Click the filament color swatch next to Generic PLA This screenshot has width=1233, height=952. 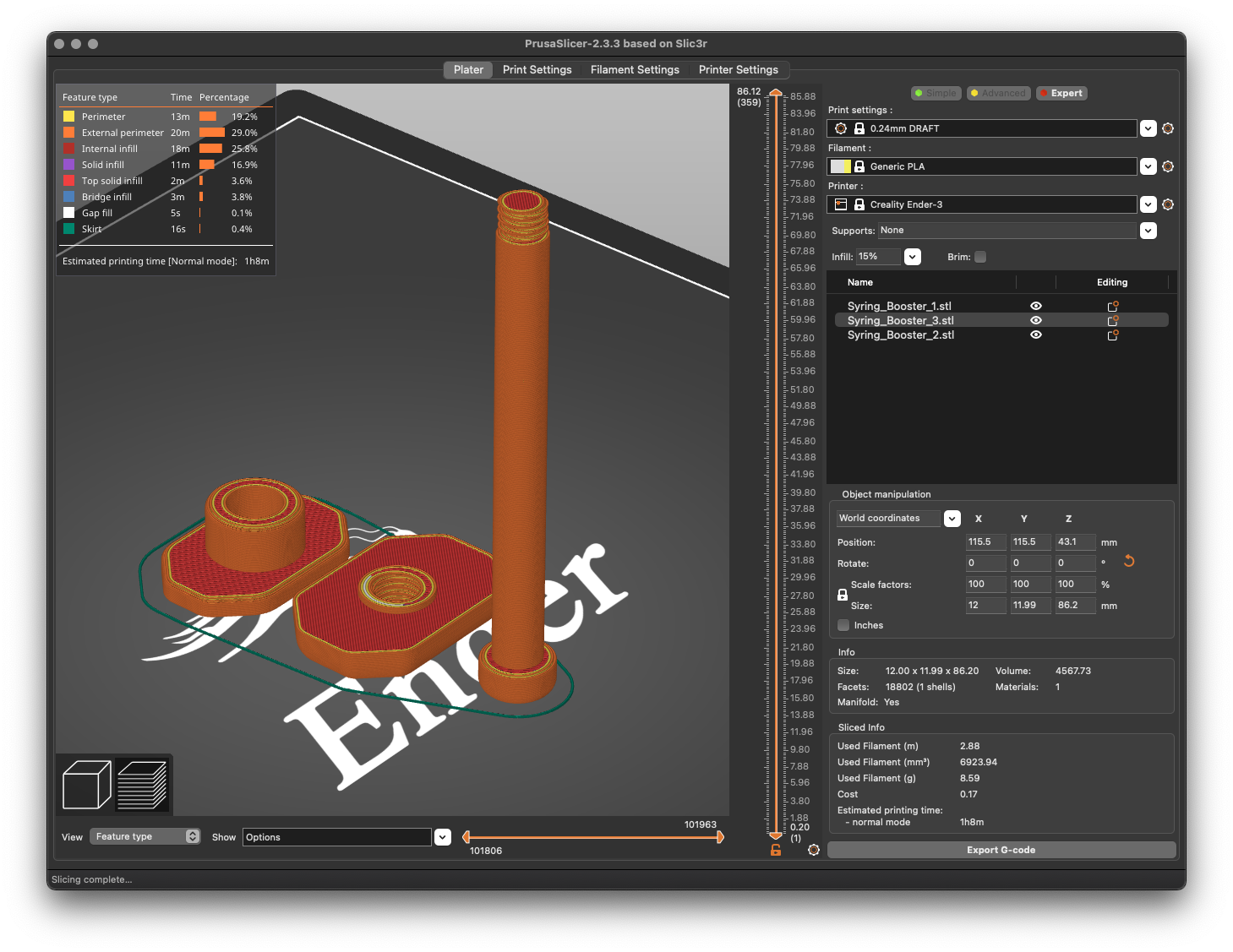[841, 166]
